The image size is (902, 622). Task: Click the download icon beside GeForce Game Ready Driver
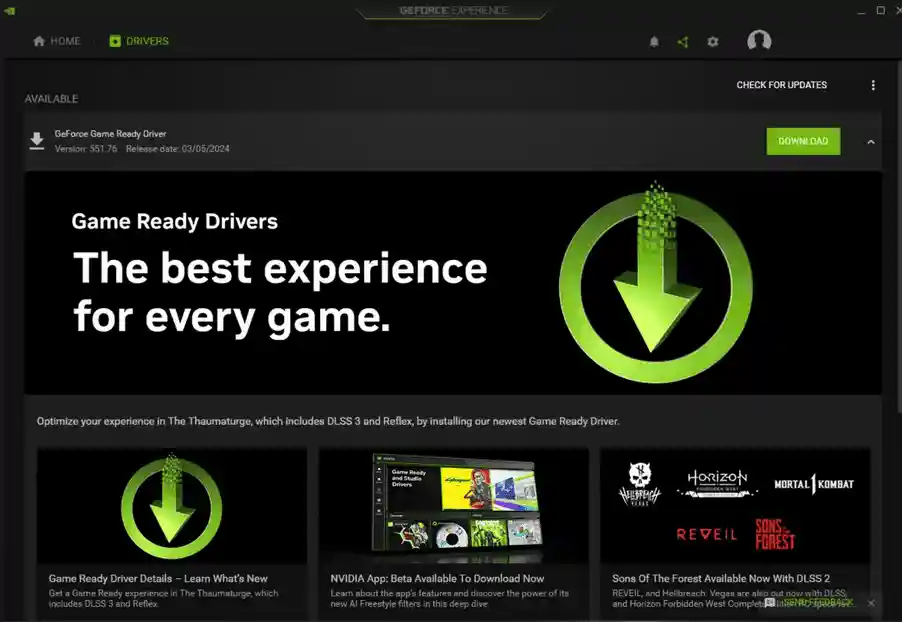pos(37,140)
